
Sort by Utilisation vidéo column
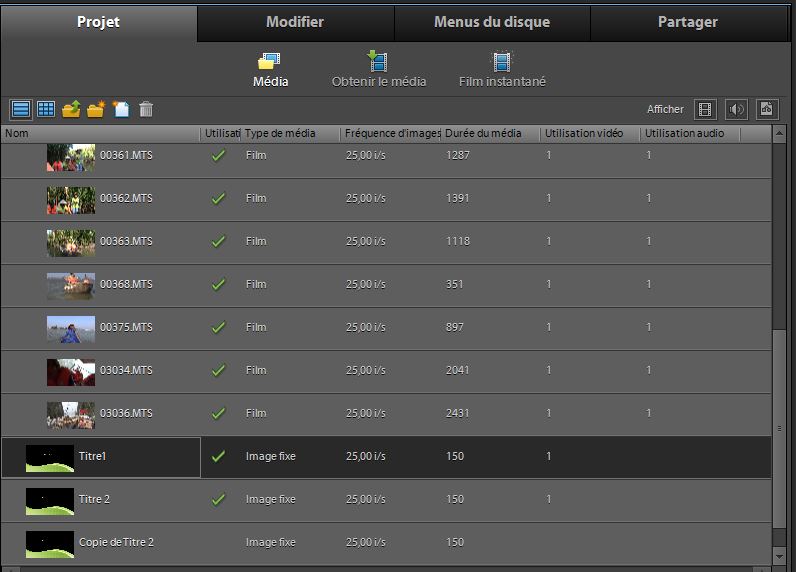(590, 133)
